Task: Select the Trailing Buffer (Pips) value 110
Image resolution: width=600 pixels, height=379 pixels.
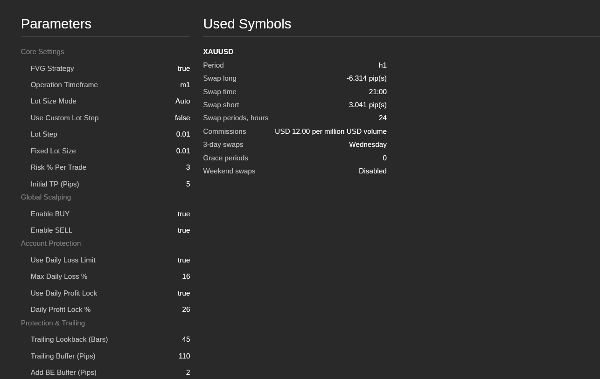Action: pyautogui.click(x=184, y=356)
